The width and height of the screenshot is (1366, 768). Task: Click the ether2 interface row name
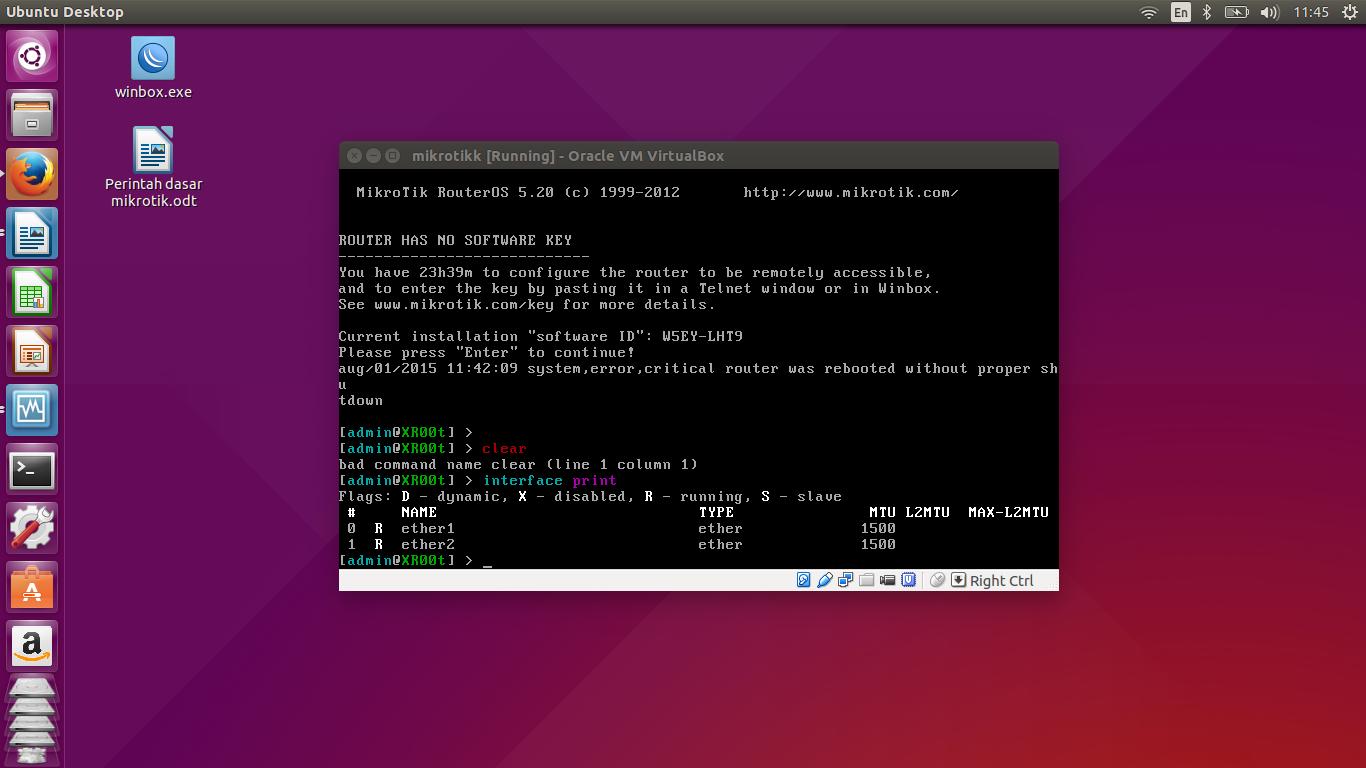click(x=428, y=544)
